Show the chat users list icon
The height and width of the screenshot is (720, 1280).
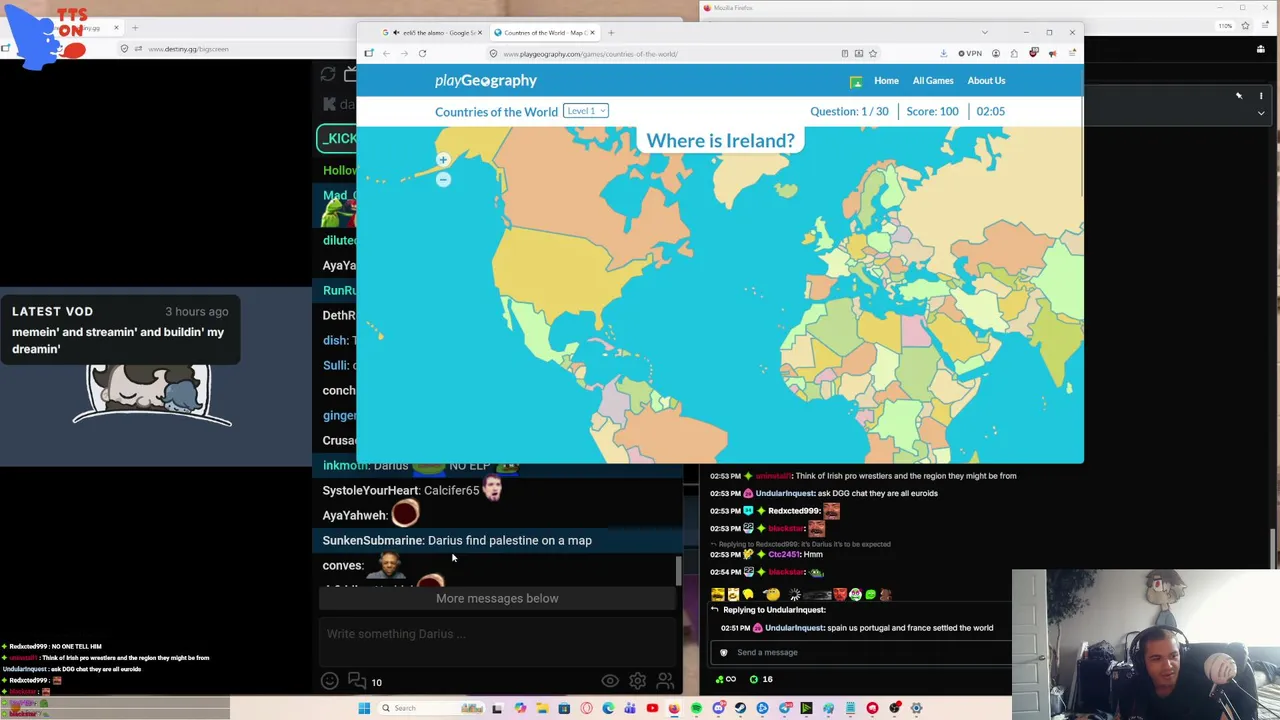pyautogui.click(x=665, y=682)
